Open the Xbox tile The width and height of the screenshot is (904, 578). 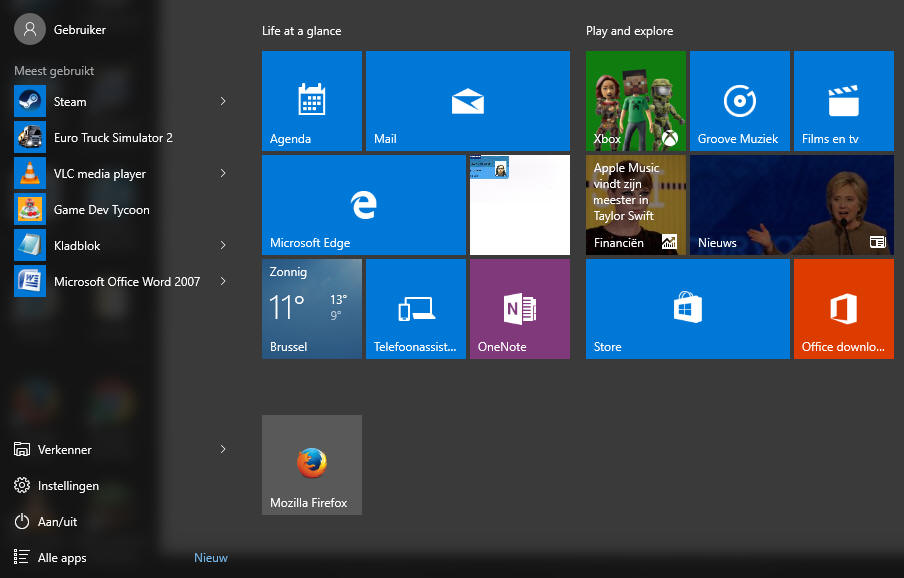pyautogui.click(x=636, y=101)
